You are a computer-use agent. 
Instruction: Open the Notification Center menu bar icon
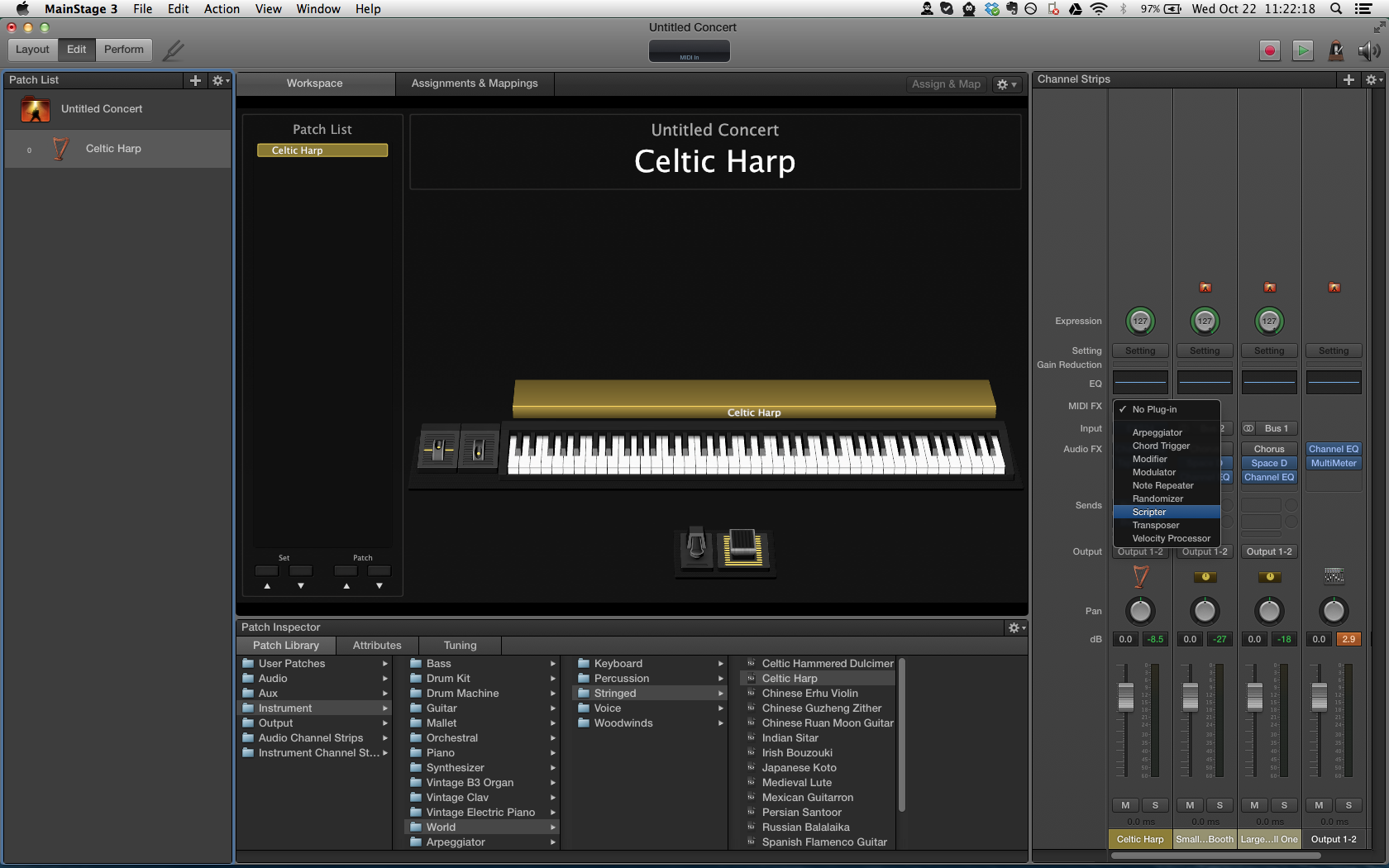[1363, 9]
